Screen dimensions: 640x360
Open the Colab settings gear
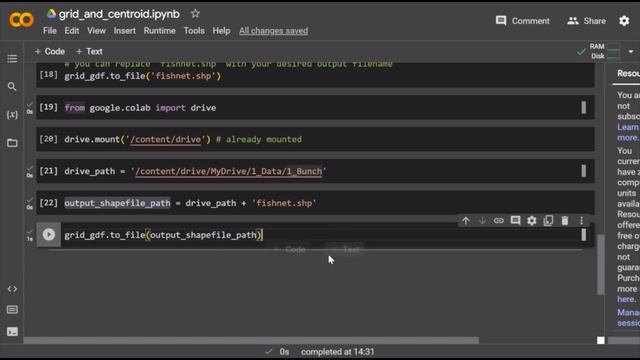624,21
